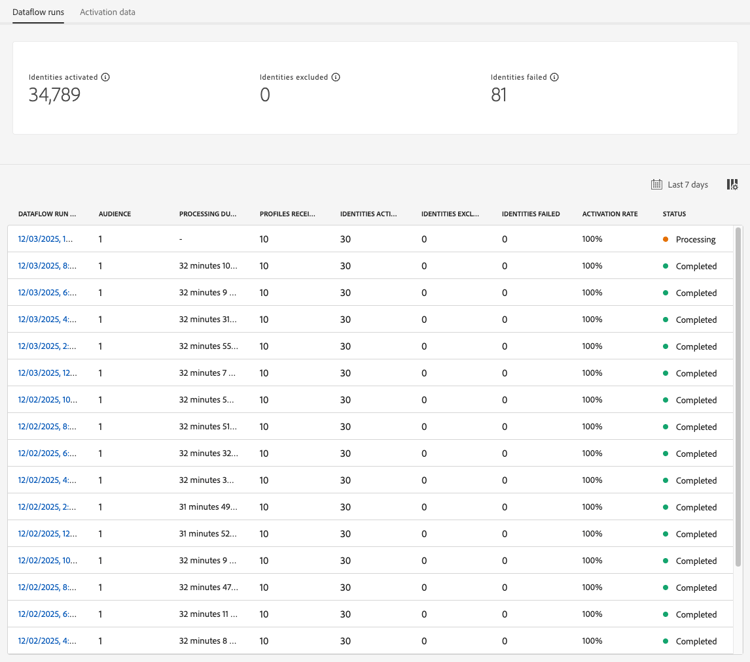Image resolution: width=750 pixels, height=662 pixels.
Task: Click the 12/03/2025, 4:... run link
Action: click(x=45, y=320)
